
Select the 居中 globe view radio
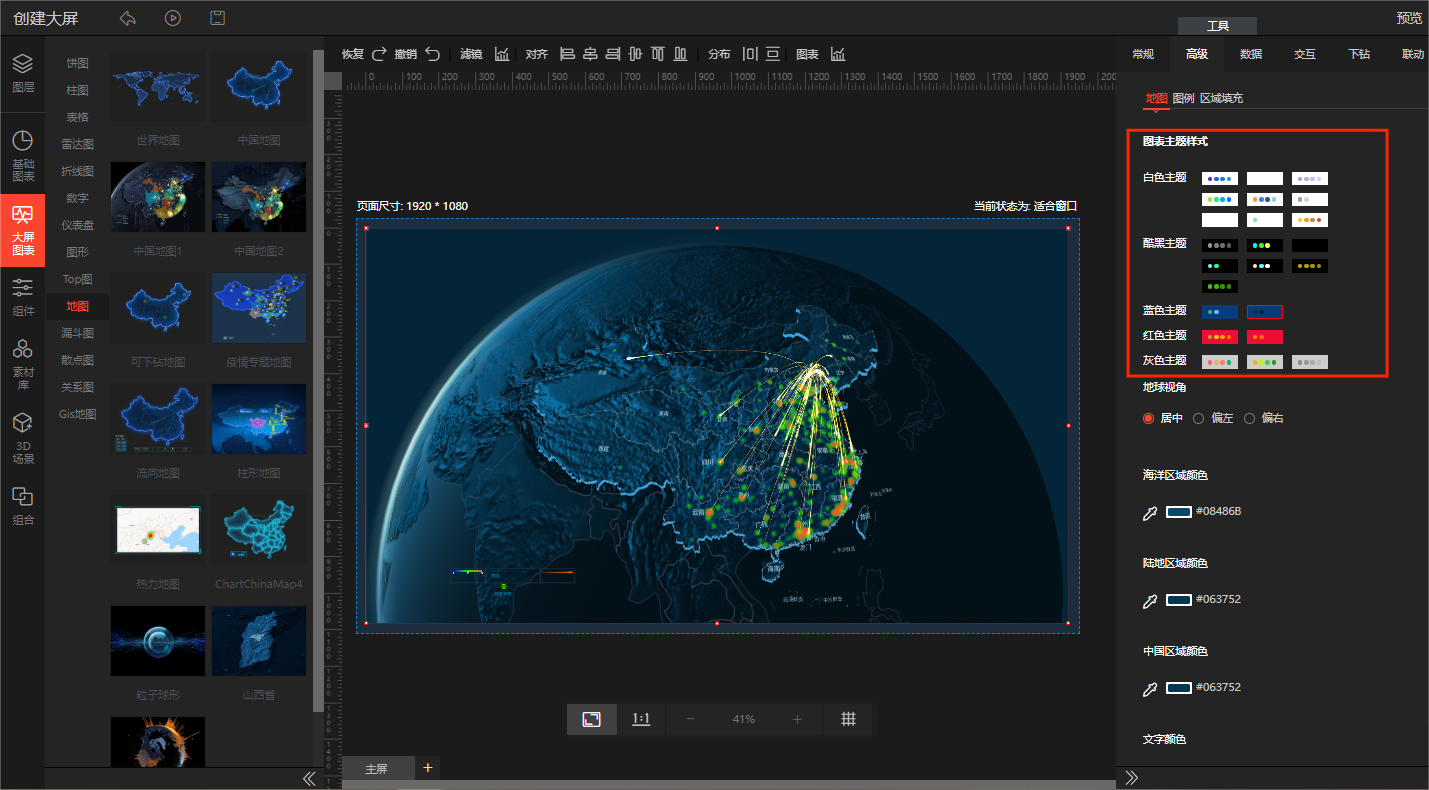tap(1148, 418)
